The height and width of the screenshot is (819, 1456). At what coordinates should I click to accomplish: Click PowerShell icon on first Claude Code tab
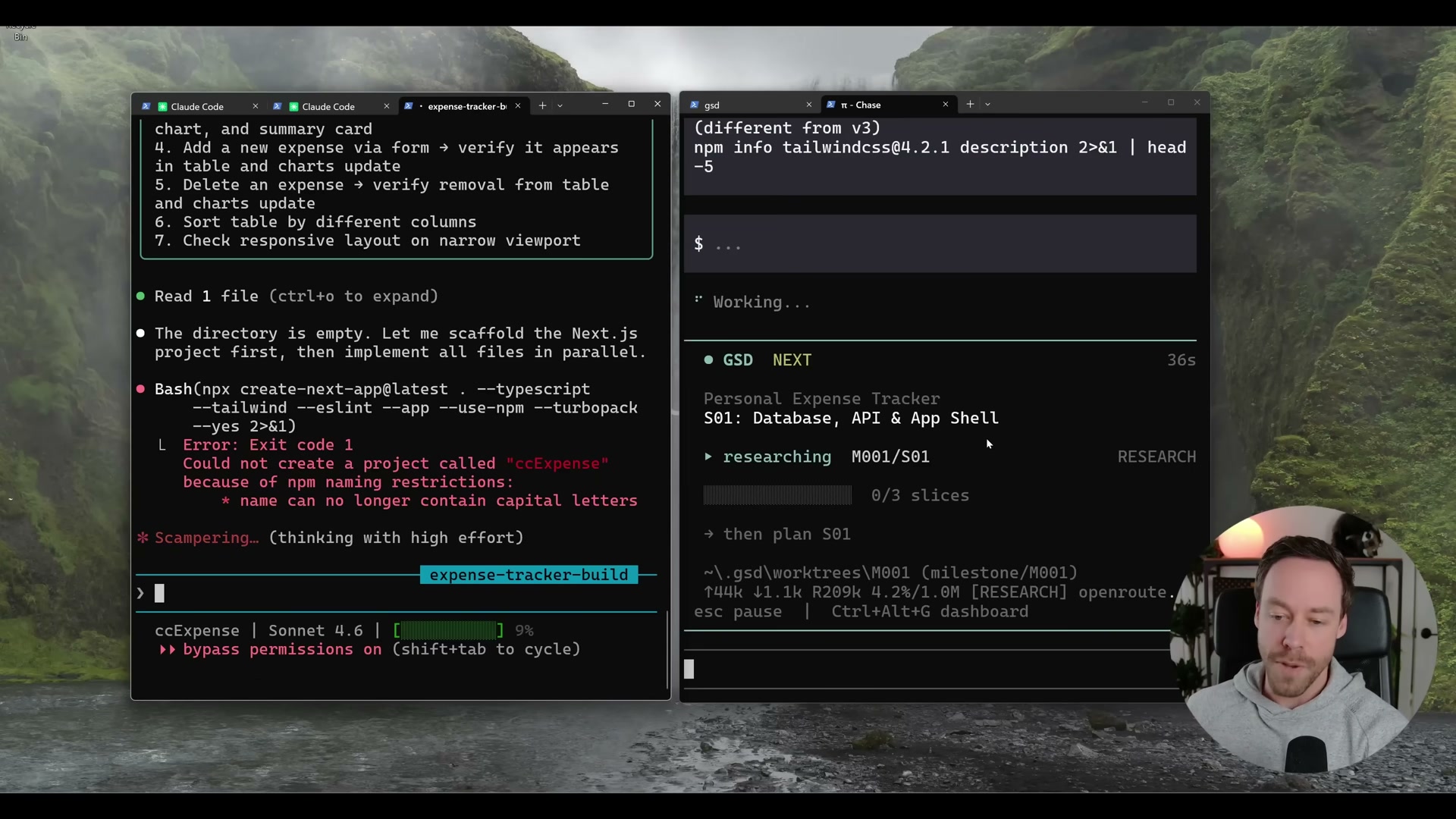(x=146, y=106)
